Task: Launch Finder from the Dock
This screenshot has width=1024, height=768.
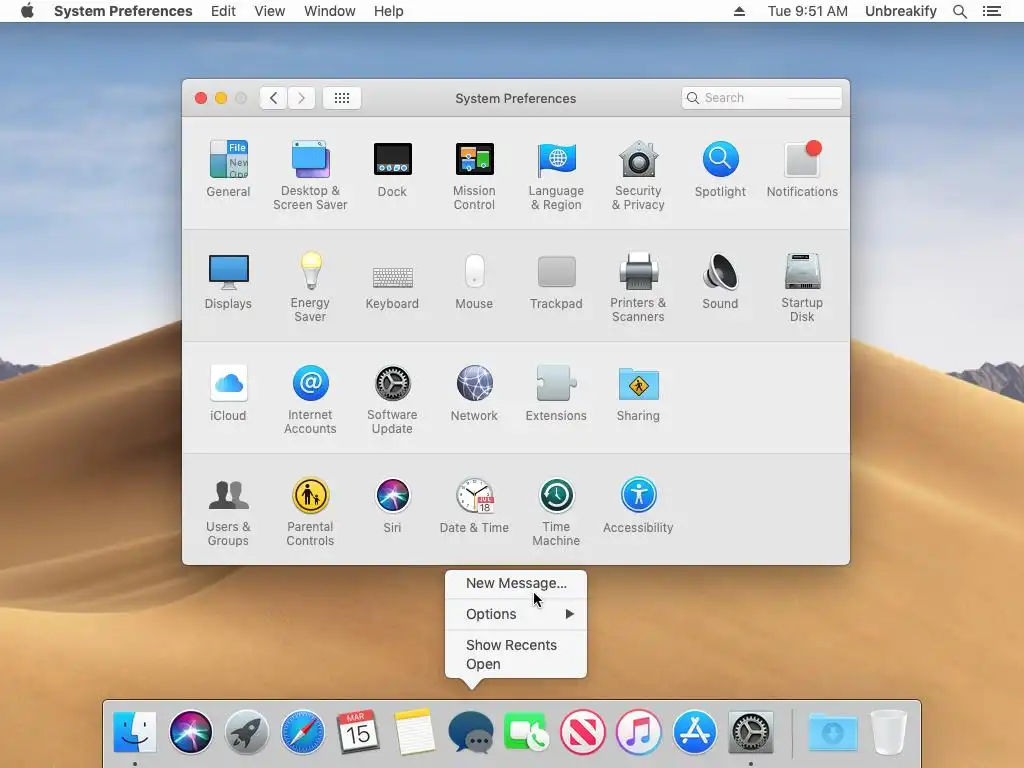Action: [x=135, y=732]
